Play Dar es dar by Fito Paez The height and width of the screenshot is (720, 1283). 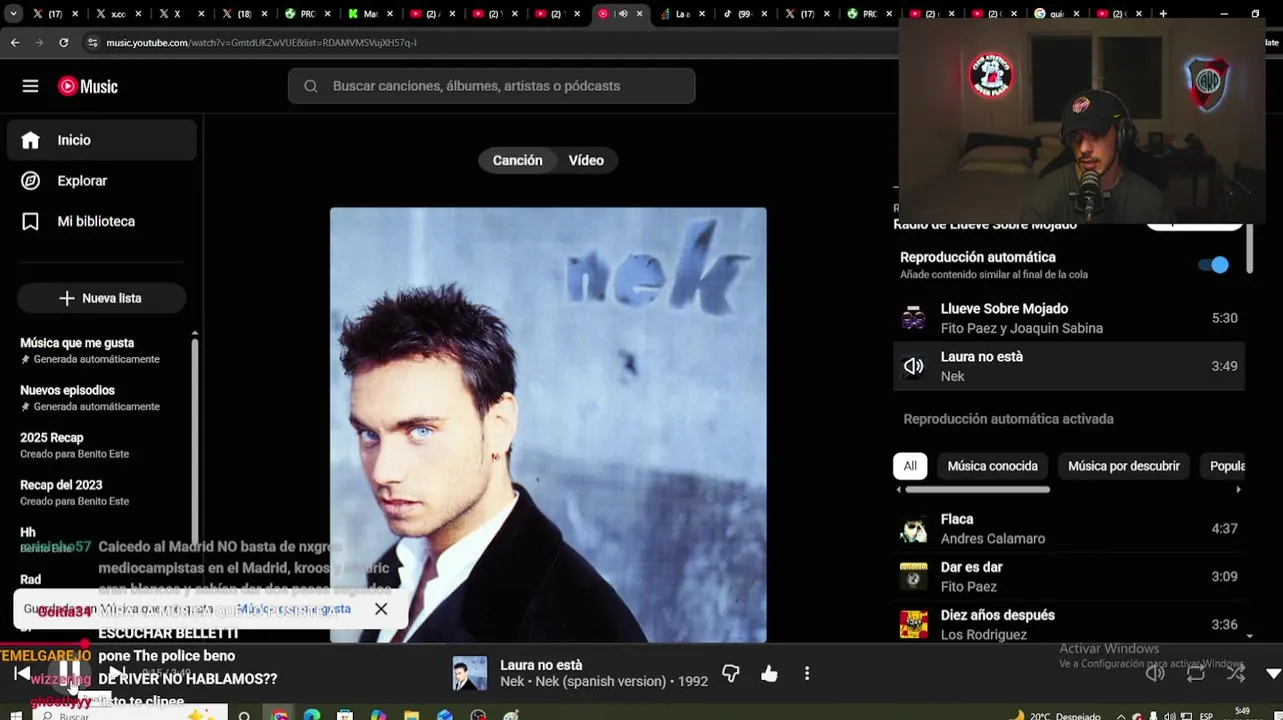click(1068, 576)
